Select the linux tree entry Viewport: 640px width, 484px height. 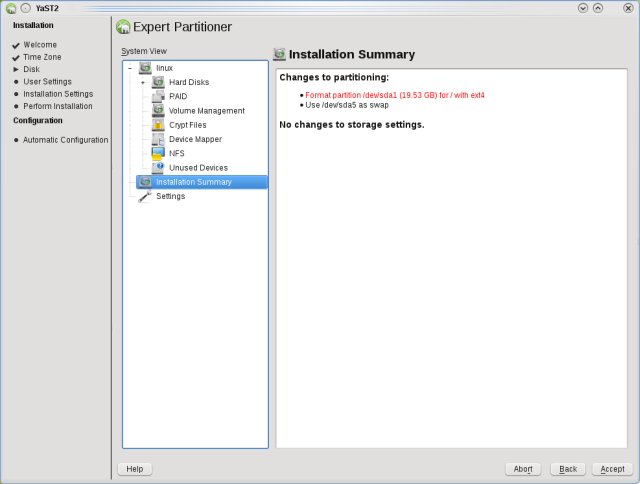[164, 68]
